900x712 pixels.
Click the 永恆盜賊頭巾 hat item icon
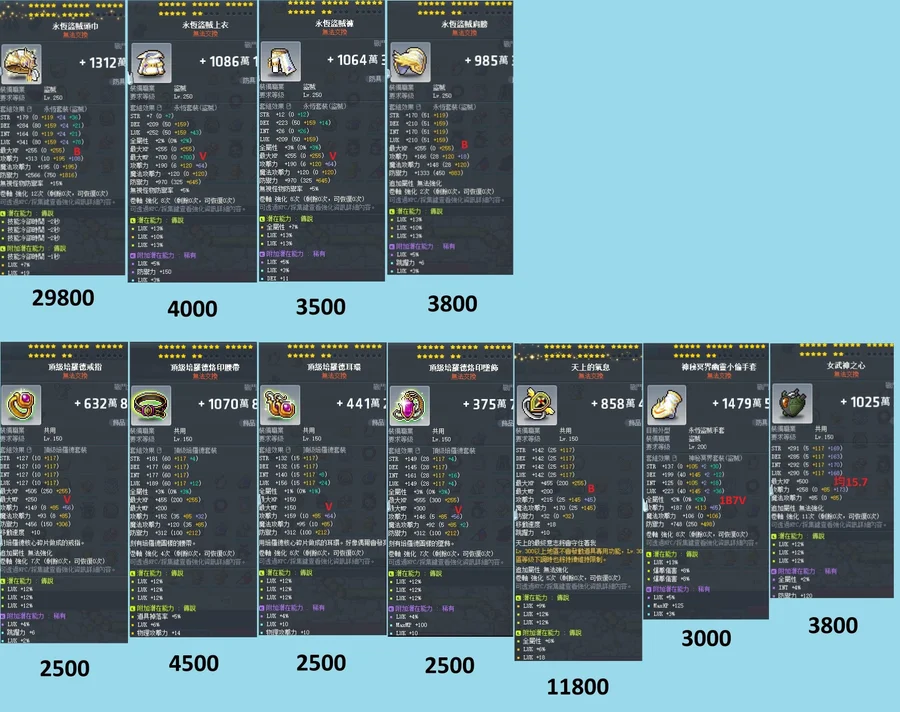click(24, 64)
